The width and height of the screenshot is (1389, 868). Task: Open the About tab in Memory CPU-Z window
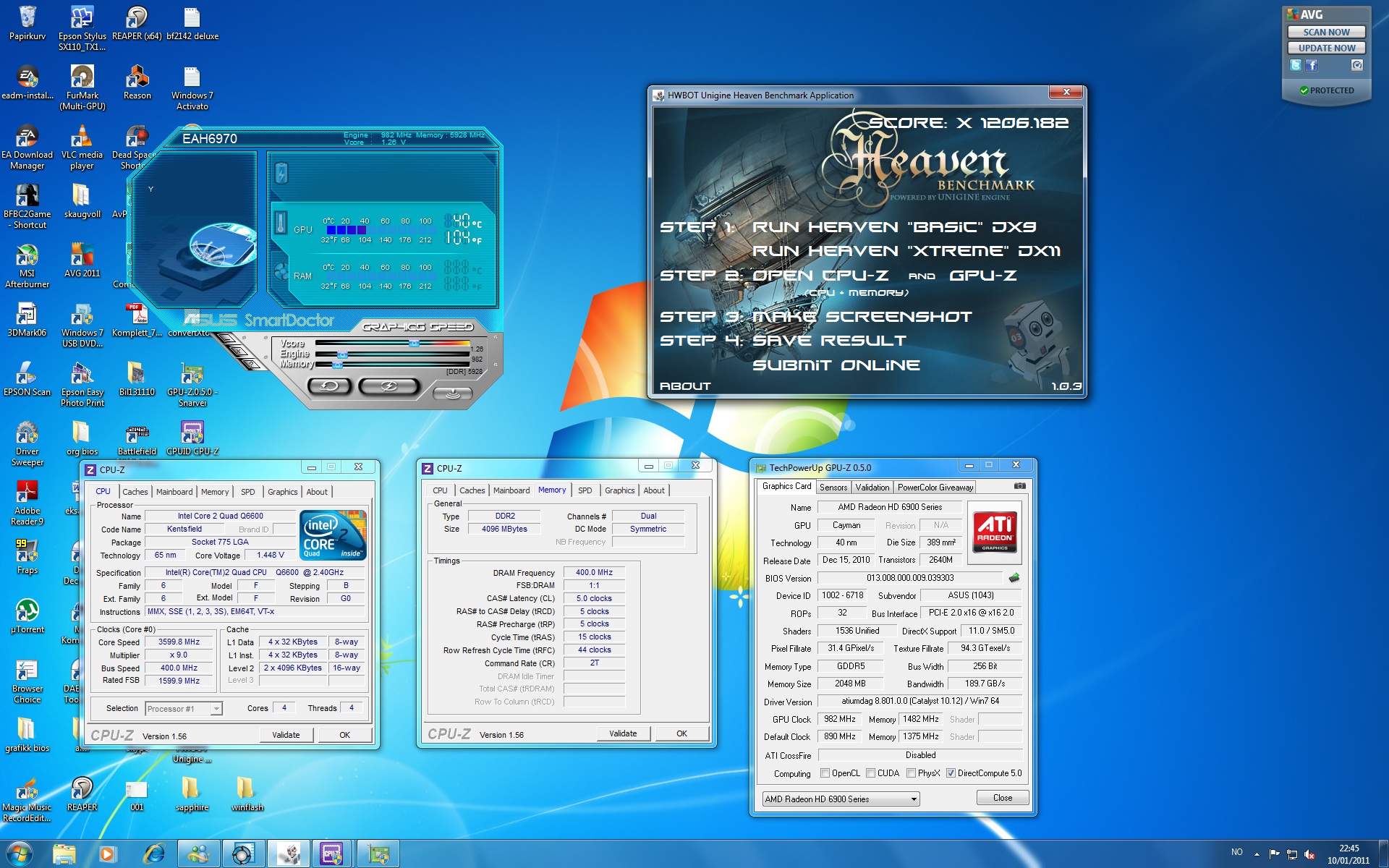[654, 490]
